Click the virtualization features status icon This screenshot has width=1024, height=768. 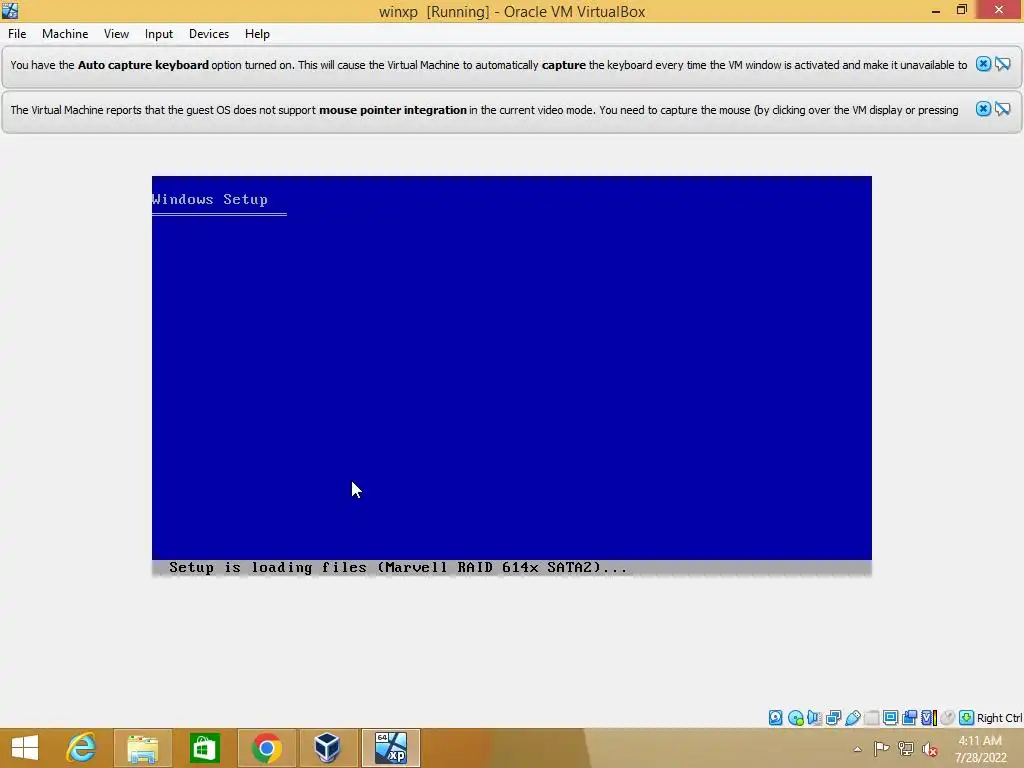click(x=929, y=718)
